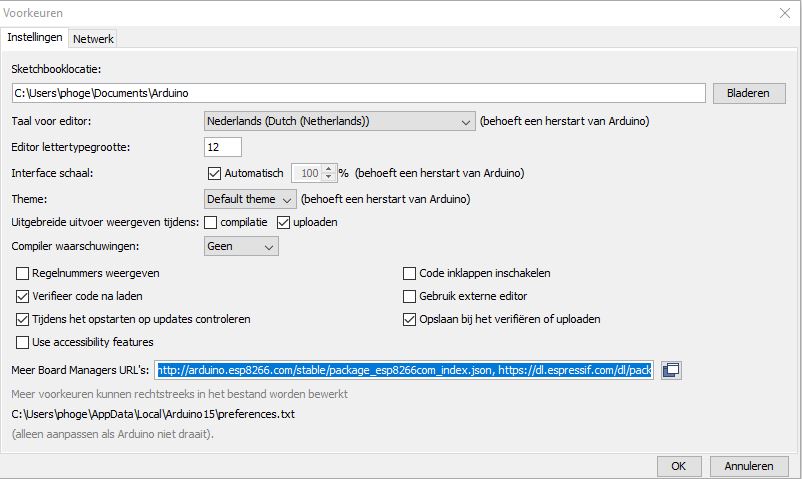Viewport: 802px width, 479px height.
Task: Enable Gebruik externe editor option
Action: 409,296
